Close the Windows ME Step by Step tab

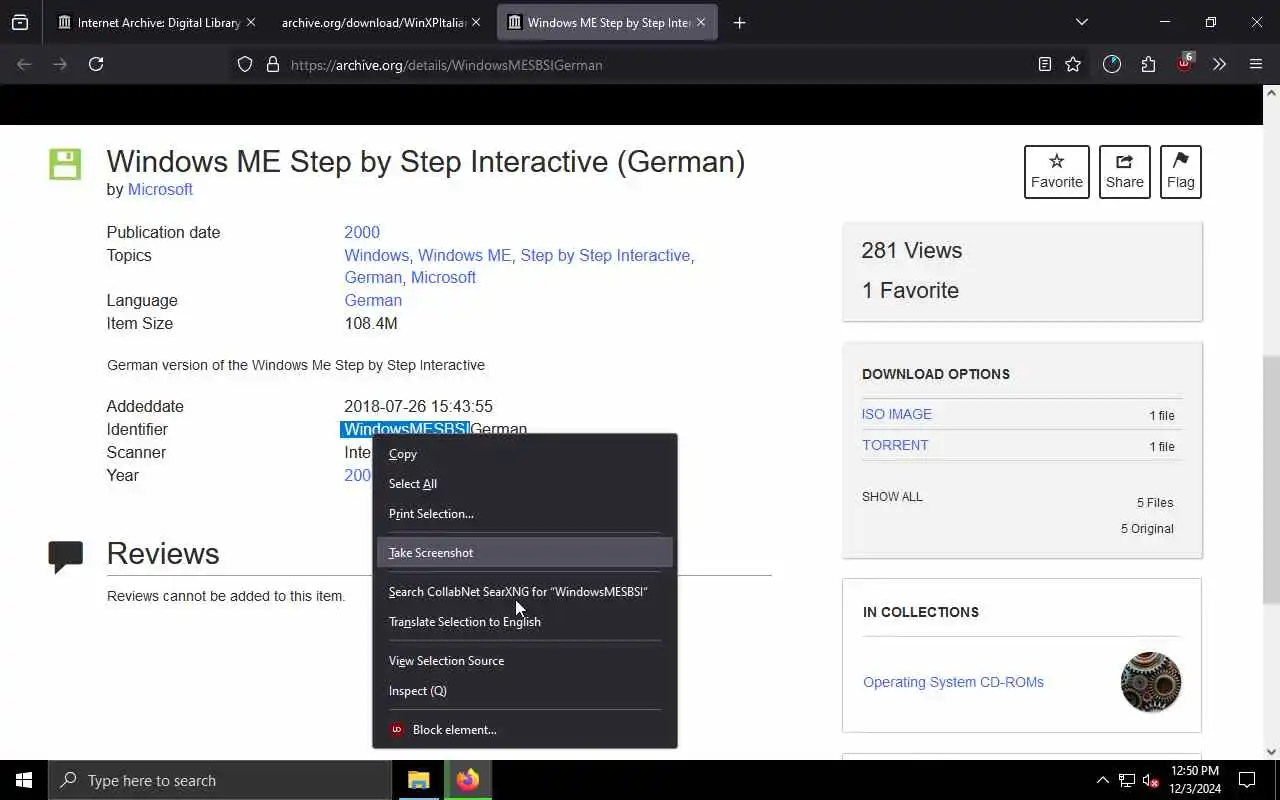(701, 22)
